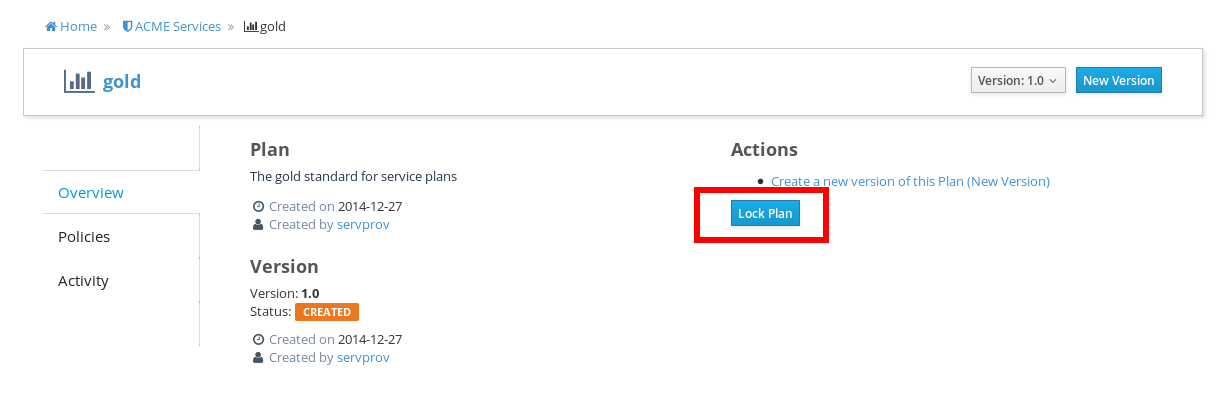The height and width of the screenshot is (402, 1220).
Task: Open servprov link under Plan section
Action: tap(363, 225)
